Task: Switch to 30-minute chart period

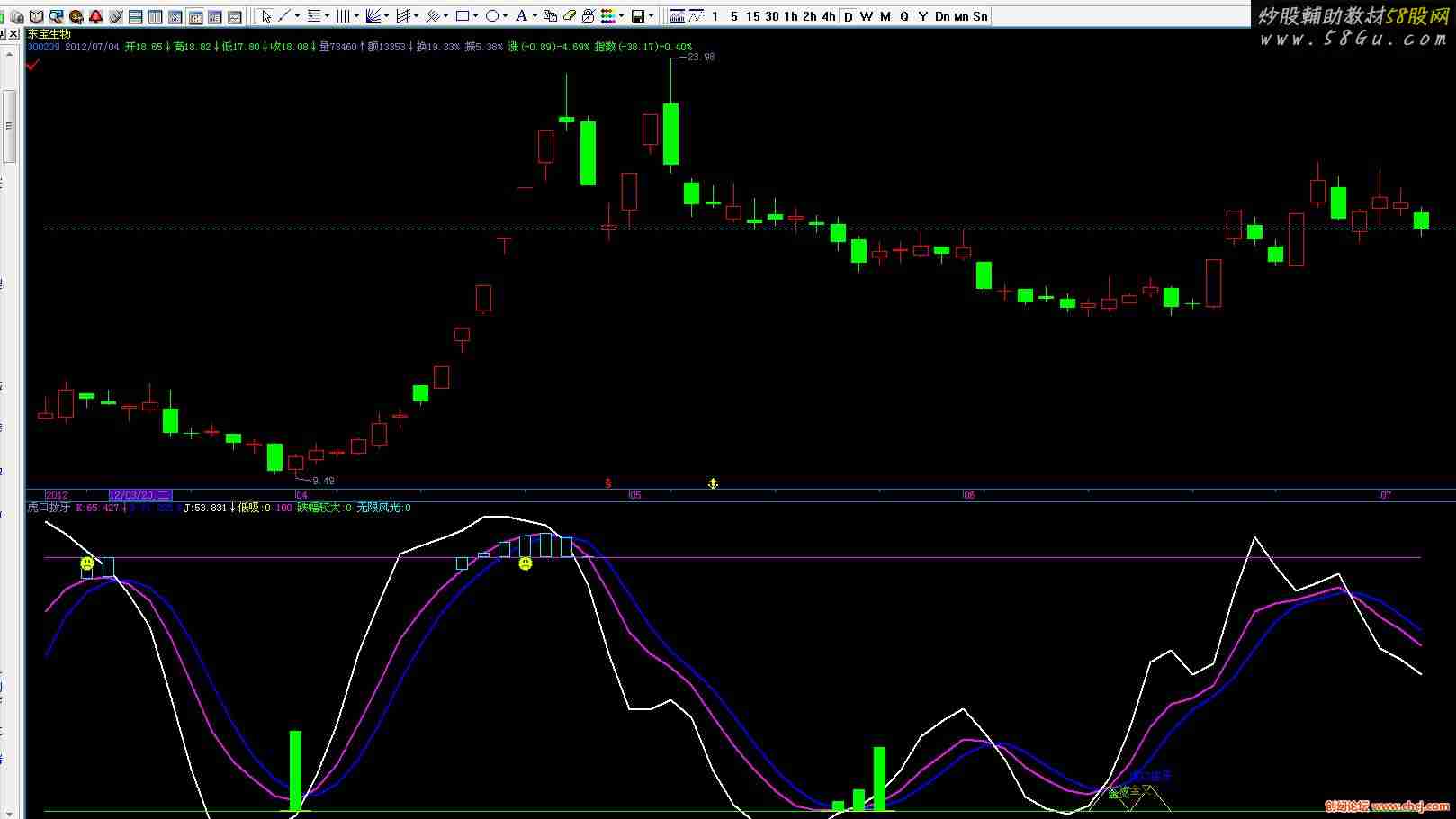Action: (772, 16)
